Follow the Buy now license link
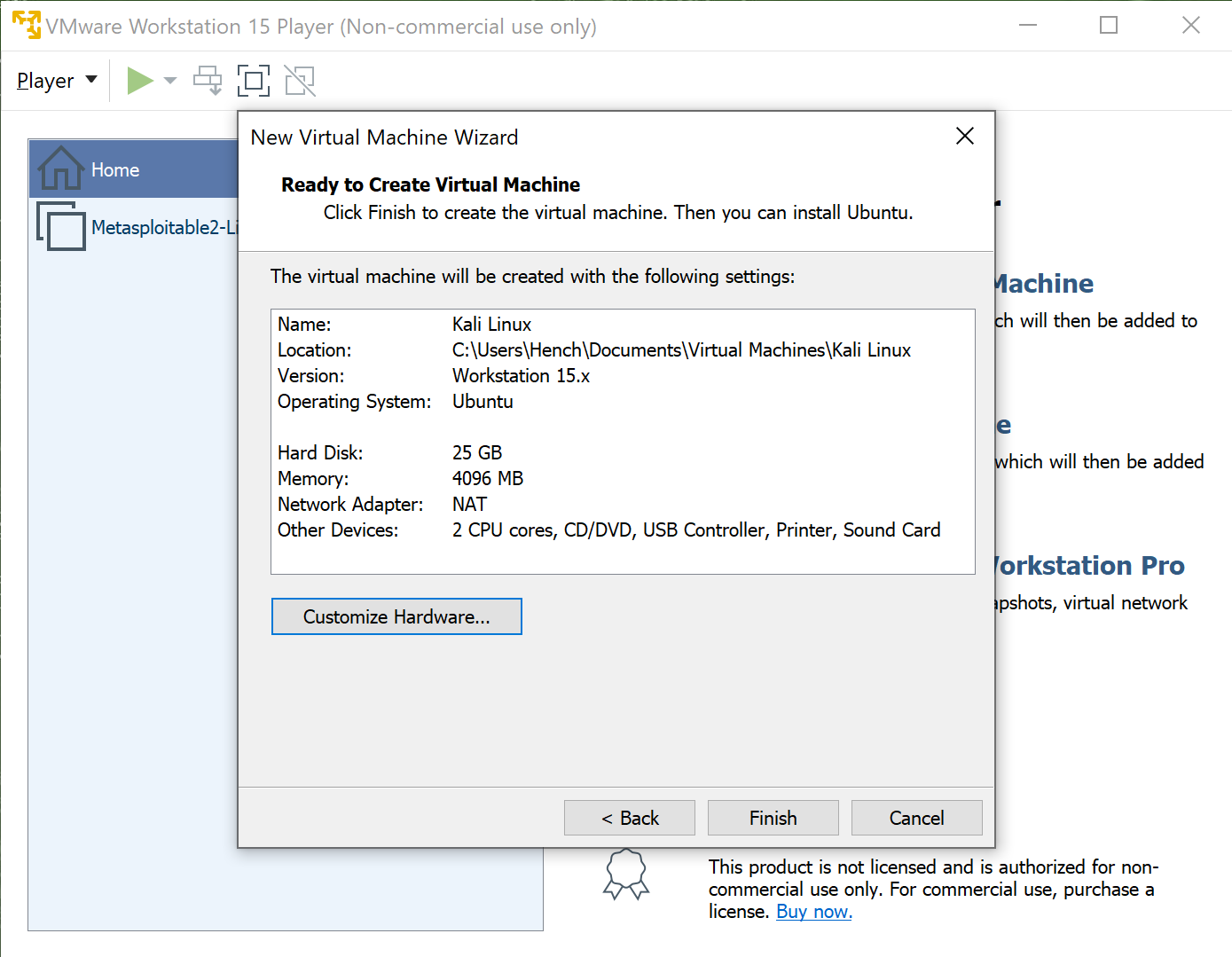1232x957 pixels. [813, 912]
